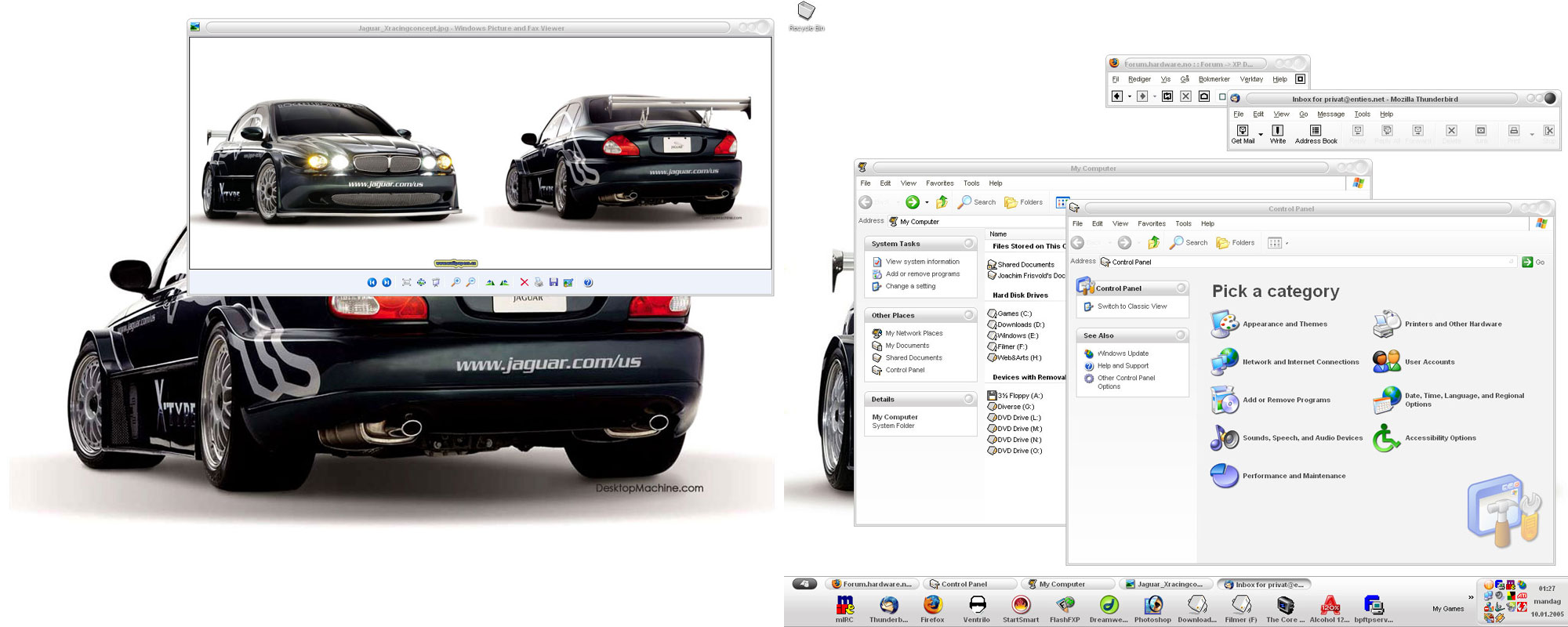Select Best Fit in Picture Viewer
Image resolution: width=1568 pixels, height=627 pixels.
click(406, 282)
